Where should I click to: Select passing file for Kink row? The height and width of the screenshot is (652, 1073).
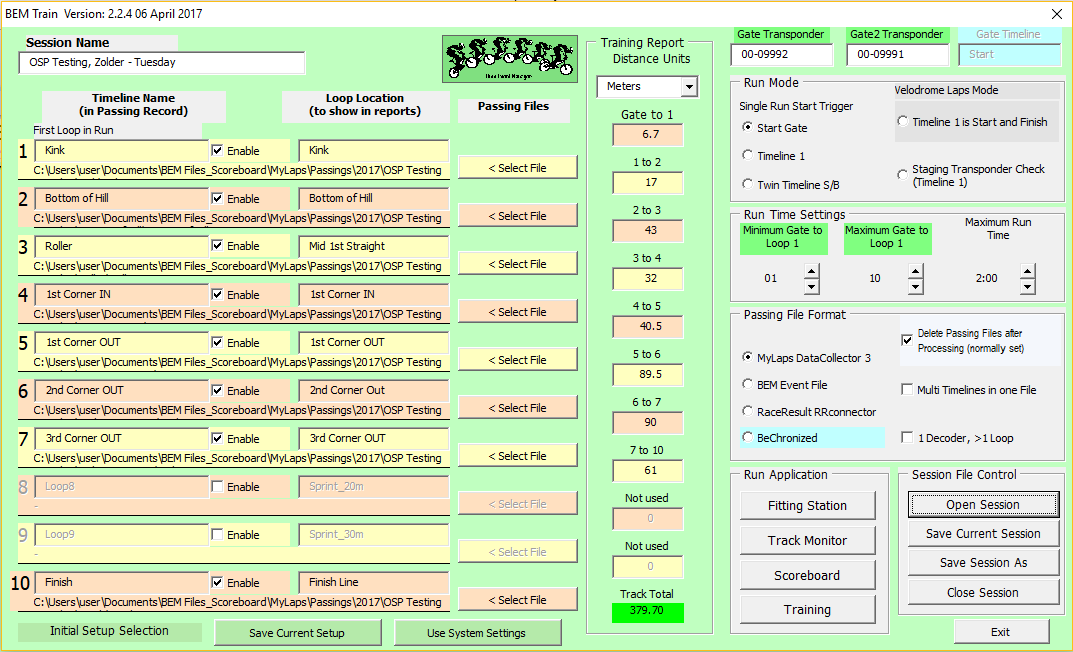pos(517,168)
